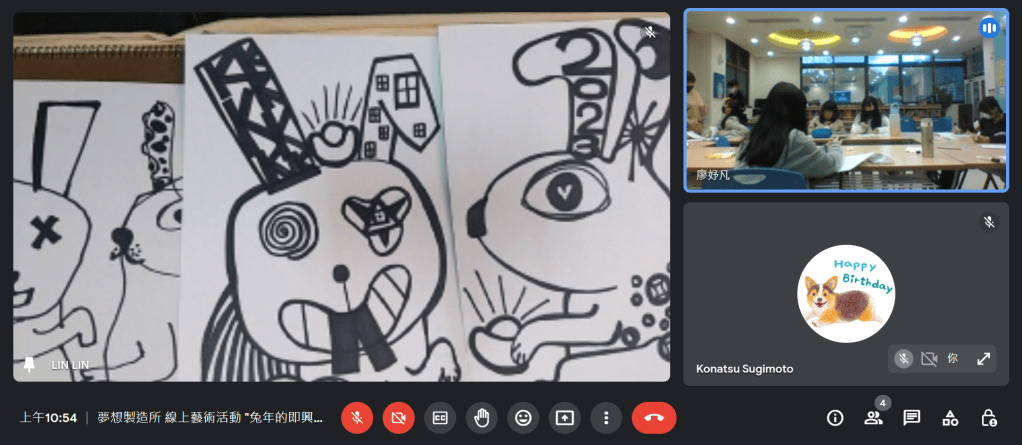Open the in-call chat panel

click(x=911, y=417)
